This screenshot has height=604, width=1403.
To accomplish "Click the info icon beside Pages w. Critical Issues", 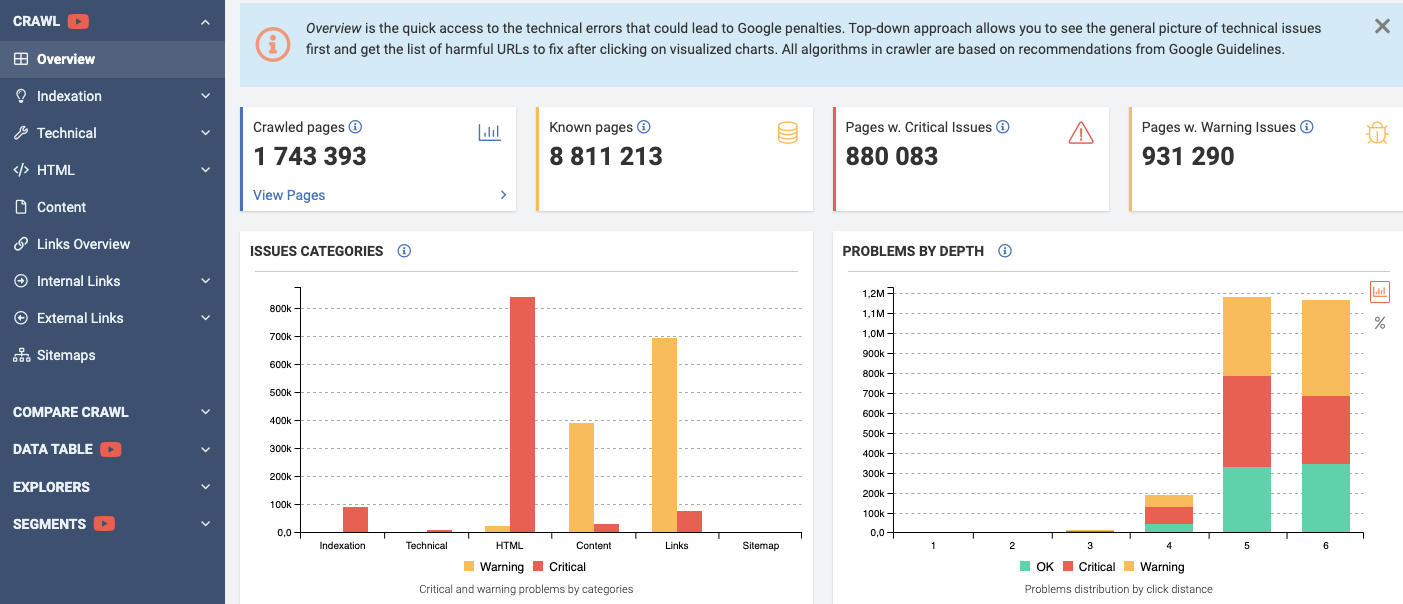I will [1003, 127].
